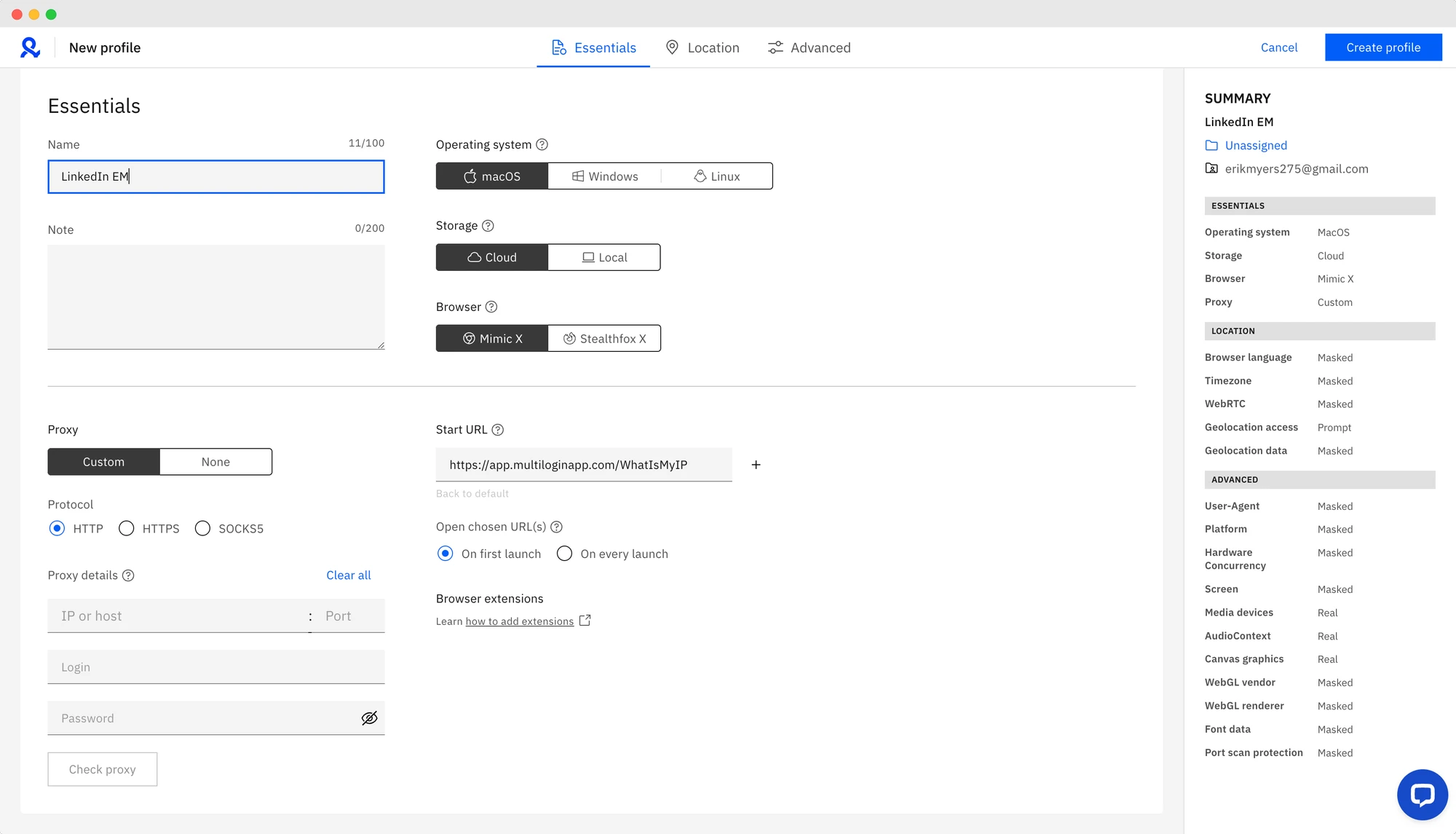Click the Multilogin logo icon
The height and width of the screenshot is (834, 1456).
click(30, 47)
